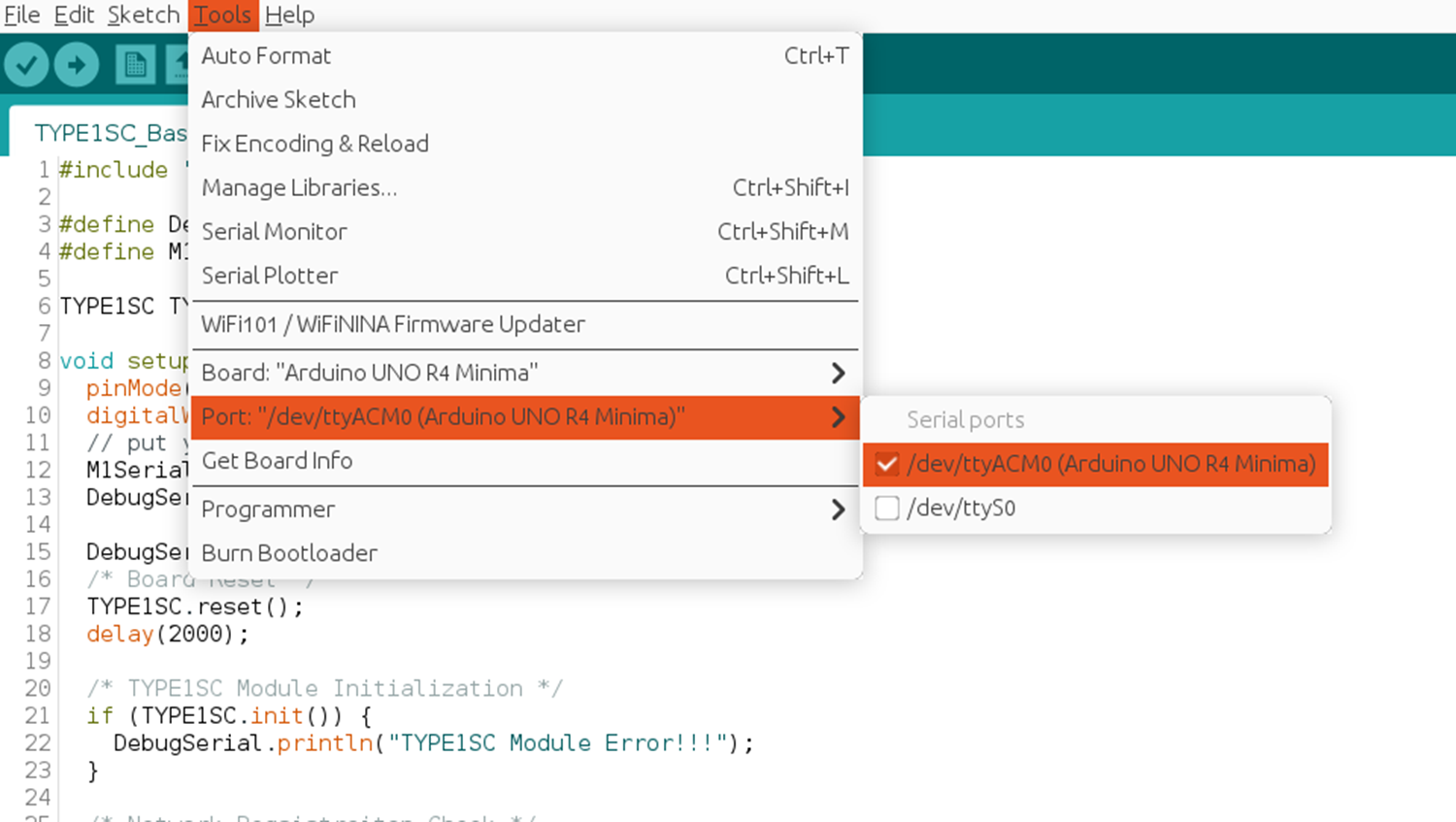Click the TYPE1SC.reset(); code line
The image size is (1456, 822).
(x=195, y=608)
